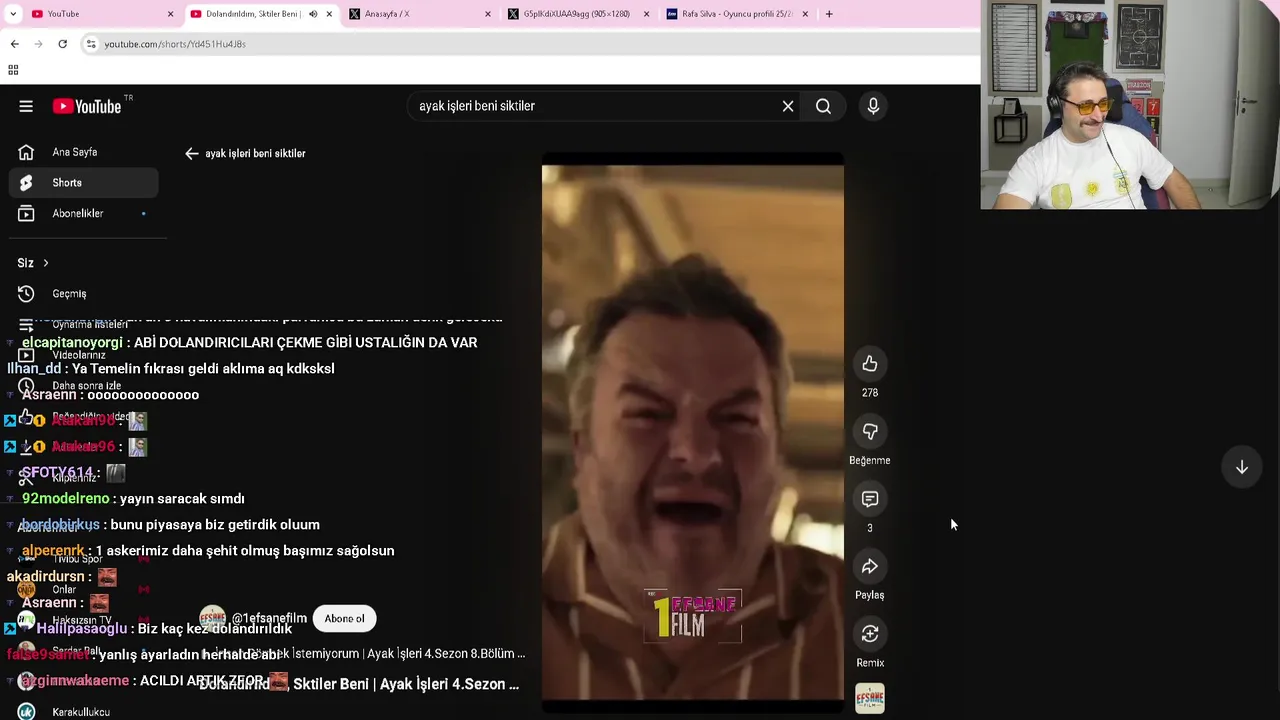Switch to the Anasayfa / X tab
This screenshot has height=720, width=1280.
point(418,14)
